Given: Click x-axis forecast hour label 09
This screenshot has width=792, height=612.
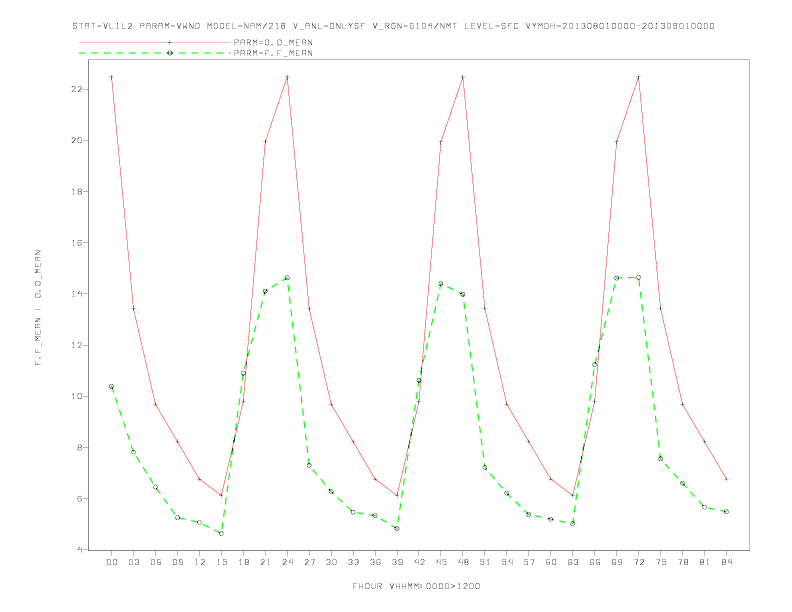Looking at the screenshot, I should (177, 562).
